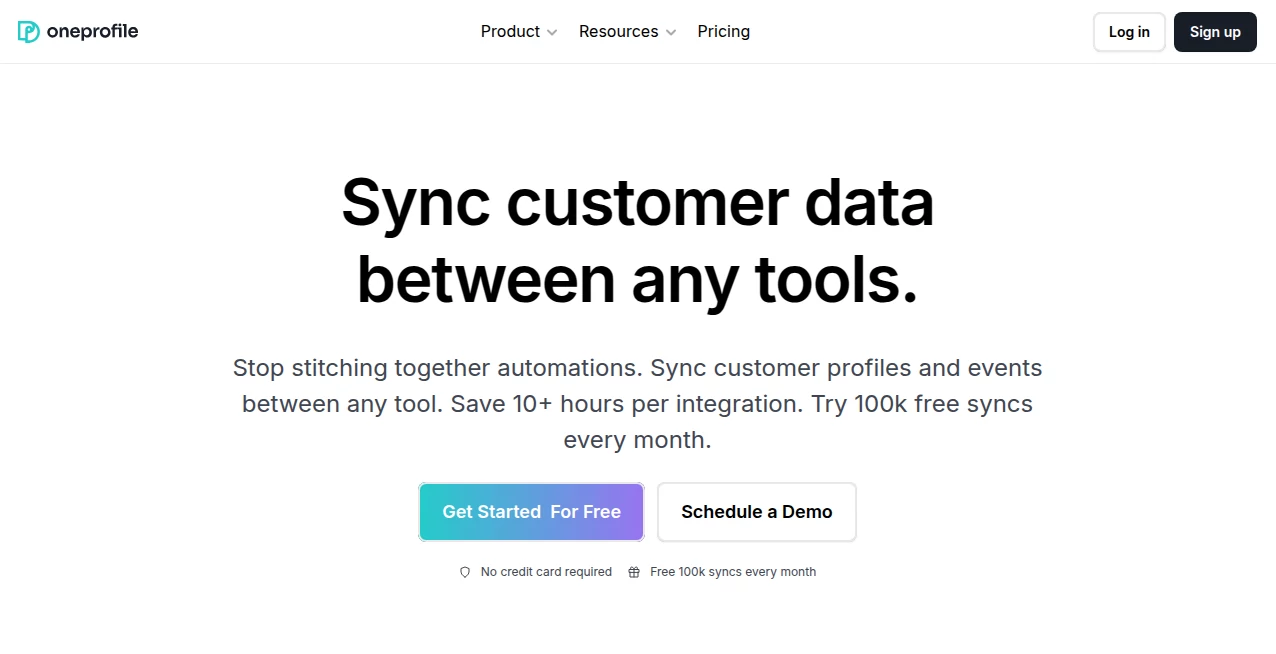The image size is (1276, 654).
Task: Click the 'Free 100k syncs every month' text
Action: coord(733,571)
